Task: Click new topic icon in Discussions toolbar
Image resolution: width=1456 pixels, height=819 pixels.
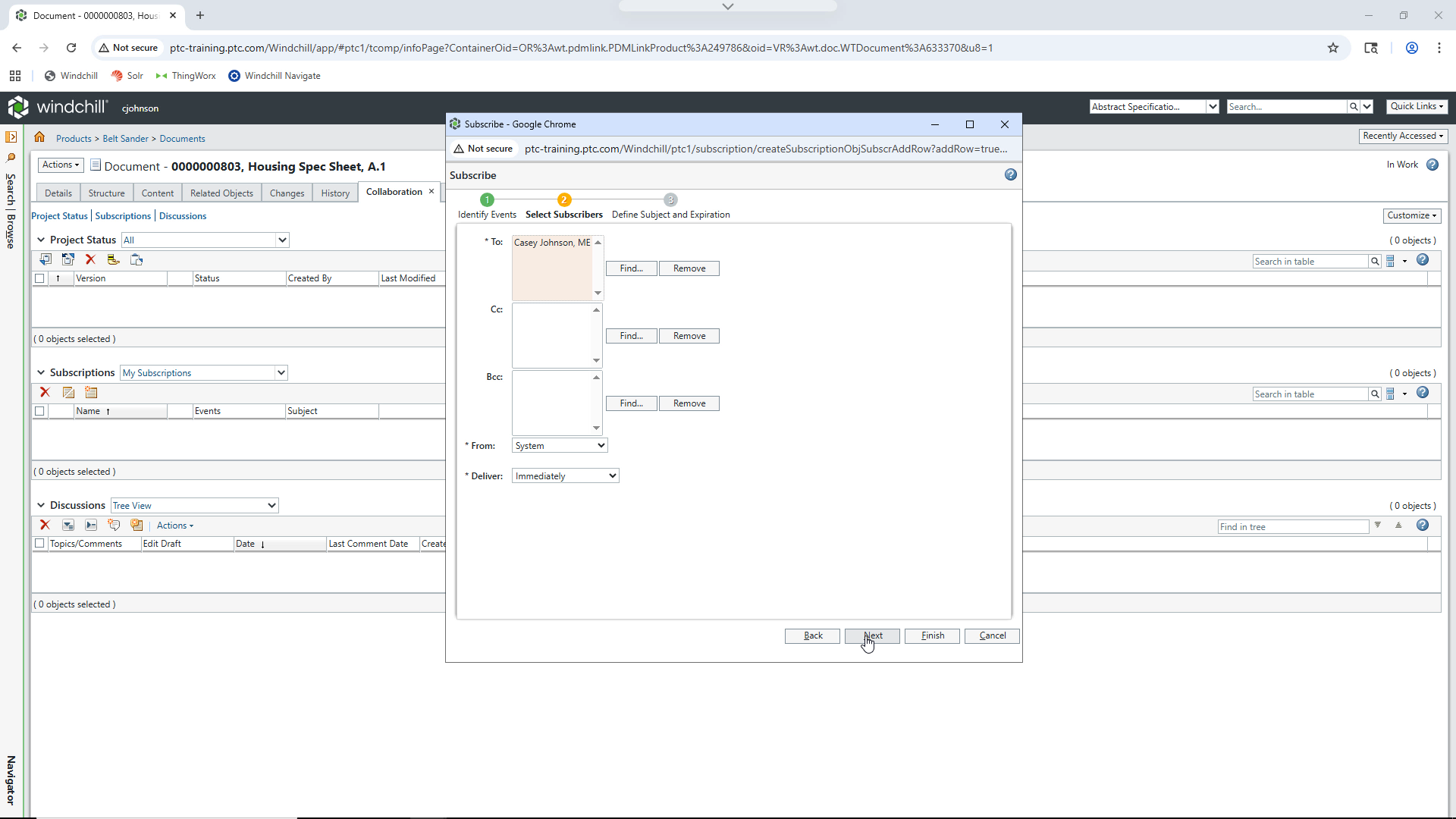Action: [x=136, y=525]
